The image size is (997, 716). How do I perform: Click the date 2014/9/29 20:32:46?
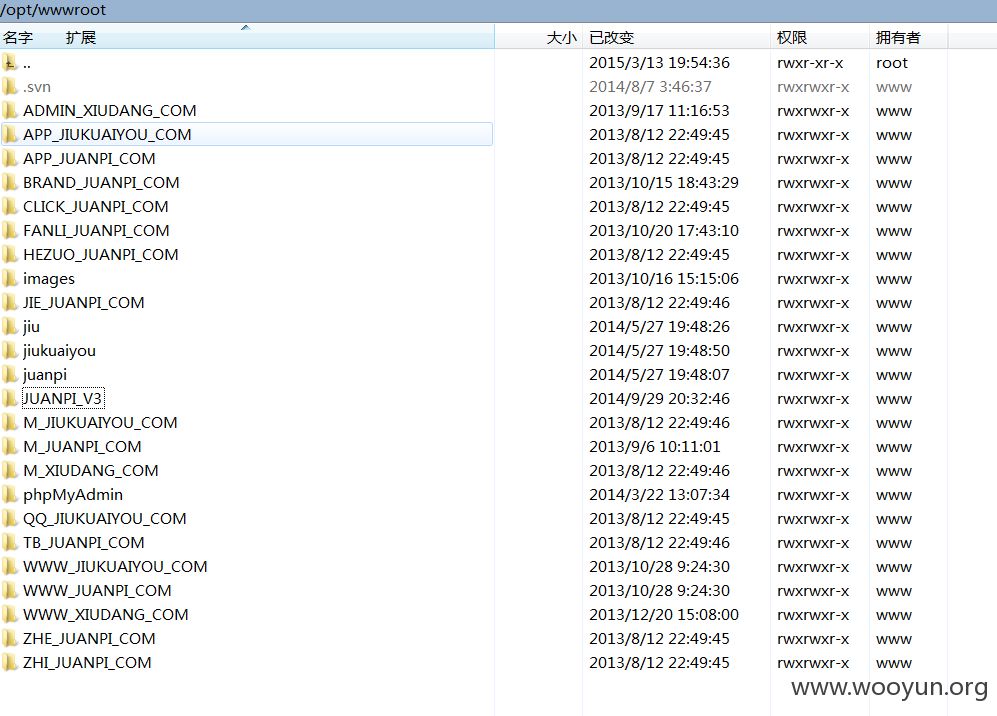tap(659, 398)
